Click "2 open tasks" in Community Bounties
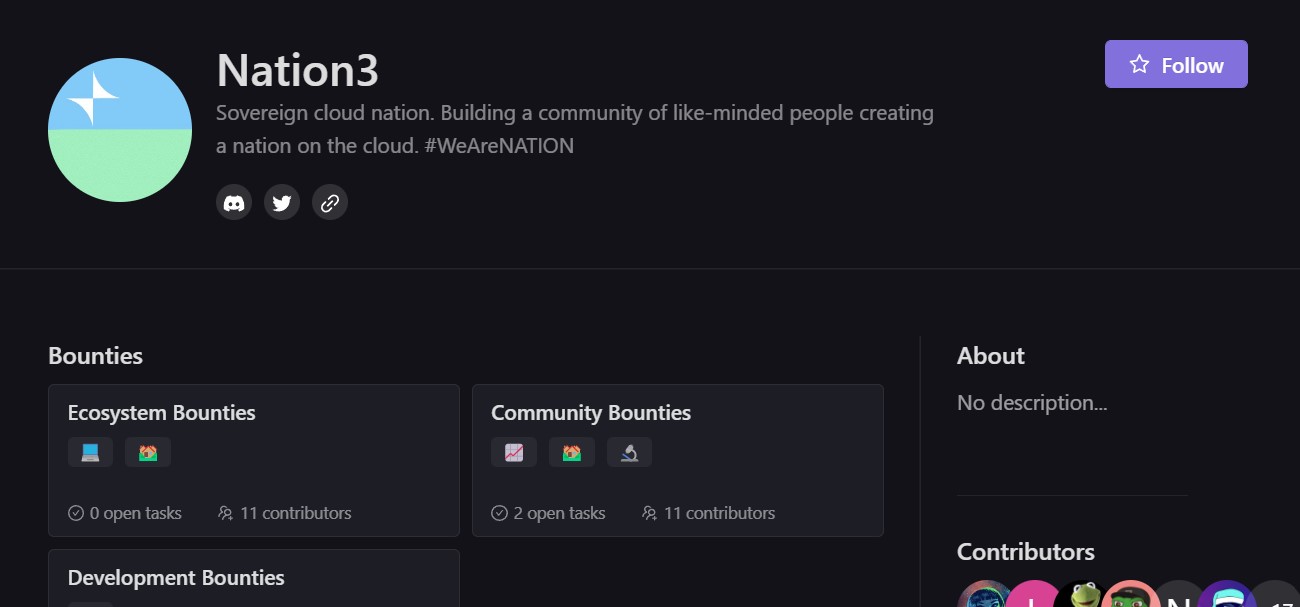The height and width of the screenshot is (607, 1300). [549, 513]
